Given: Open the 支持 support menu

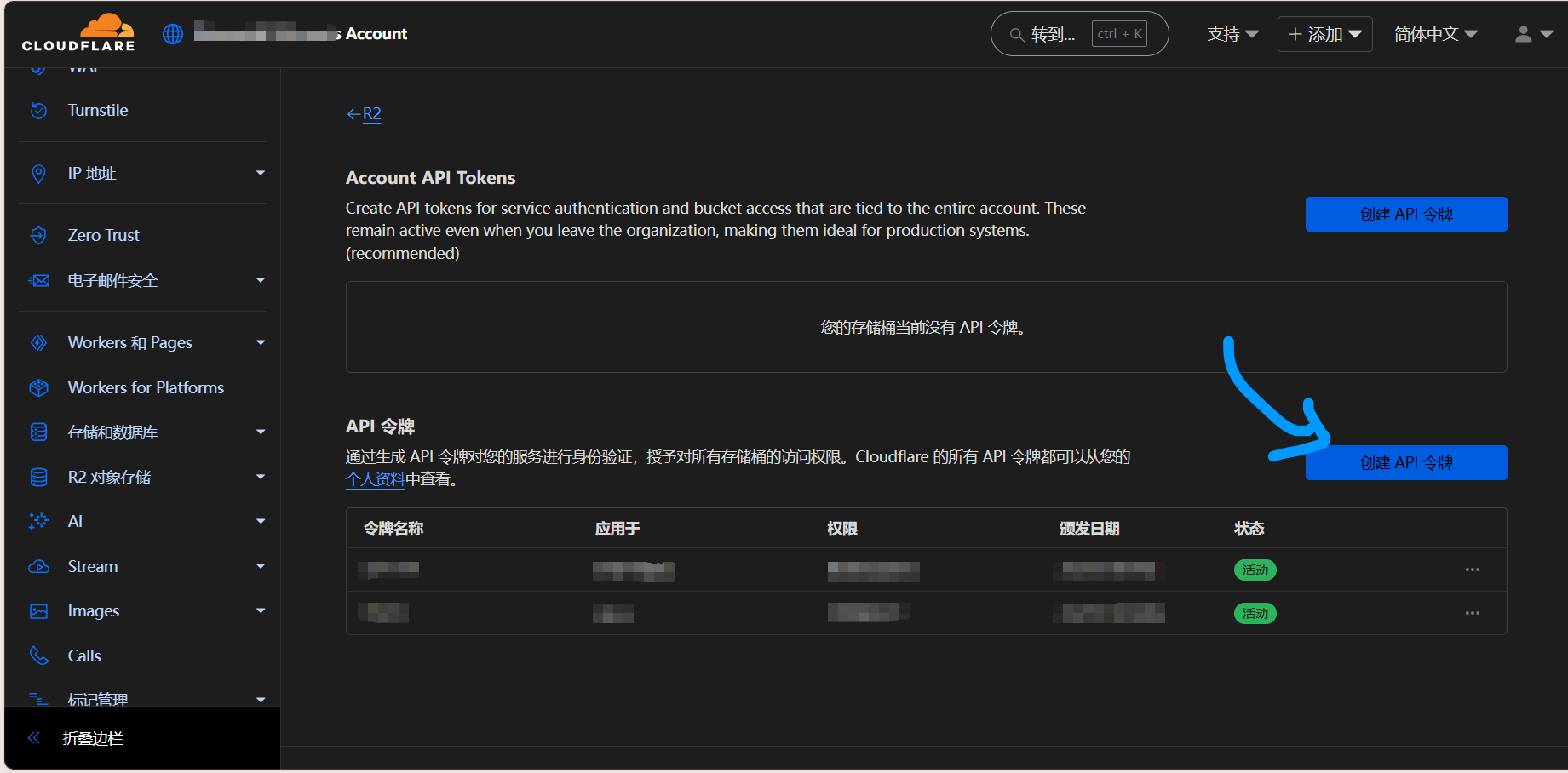Looking at the screenshot, I should click(1232, 34).
